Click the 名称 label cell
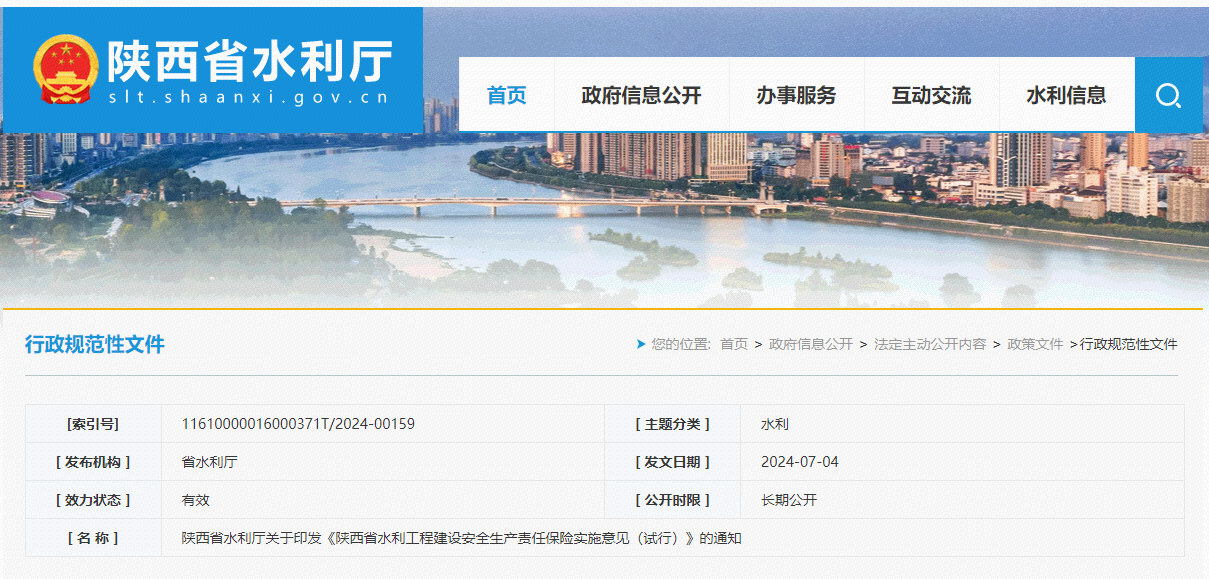The width and height of the screenshot is (1209, 579). [93, 538]
